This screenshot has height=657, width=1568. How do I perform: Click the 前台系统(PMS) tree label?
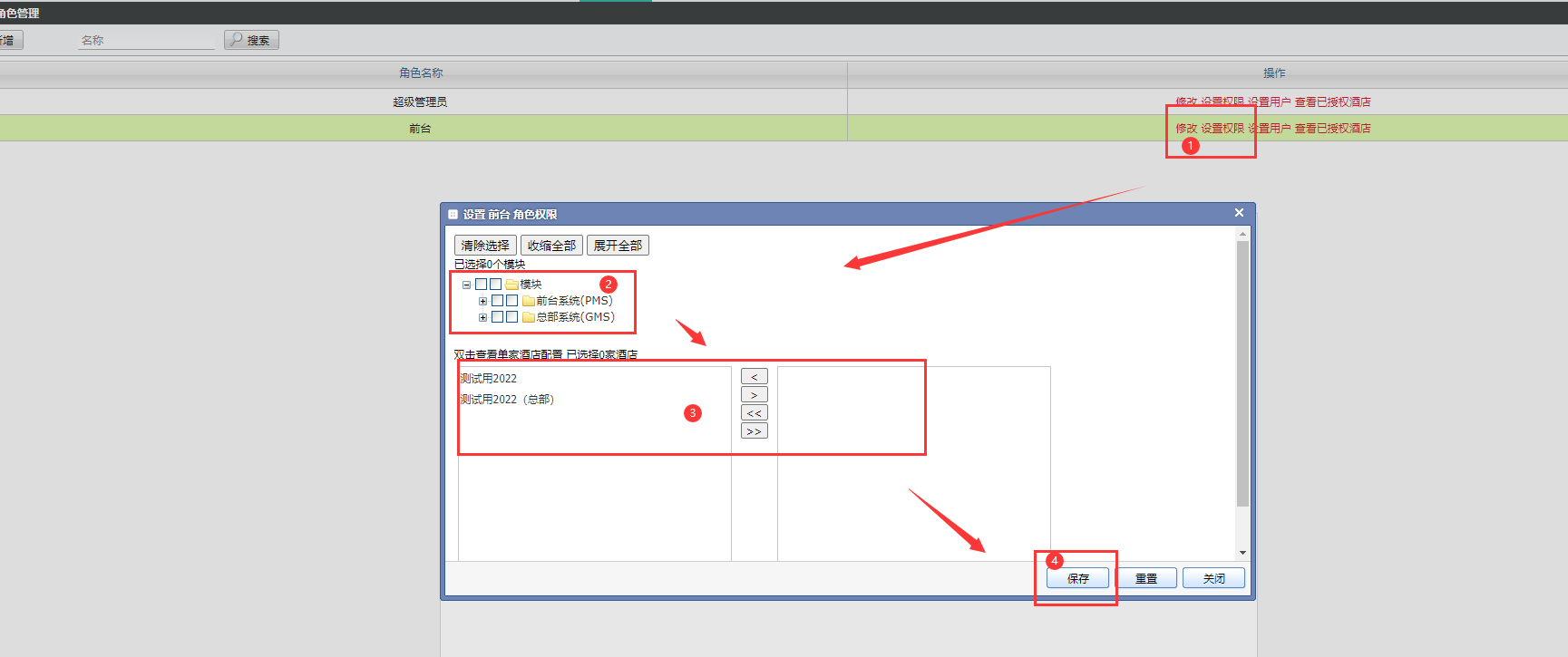[574, 301]
